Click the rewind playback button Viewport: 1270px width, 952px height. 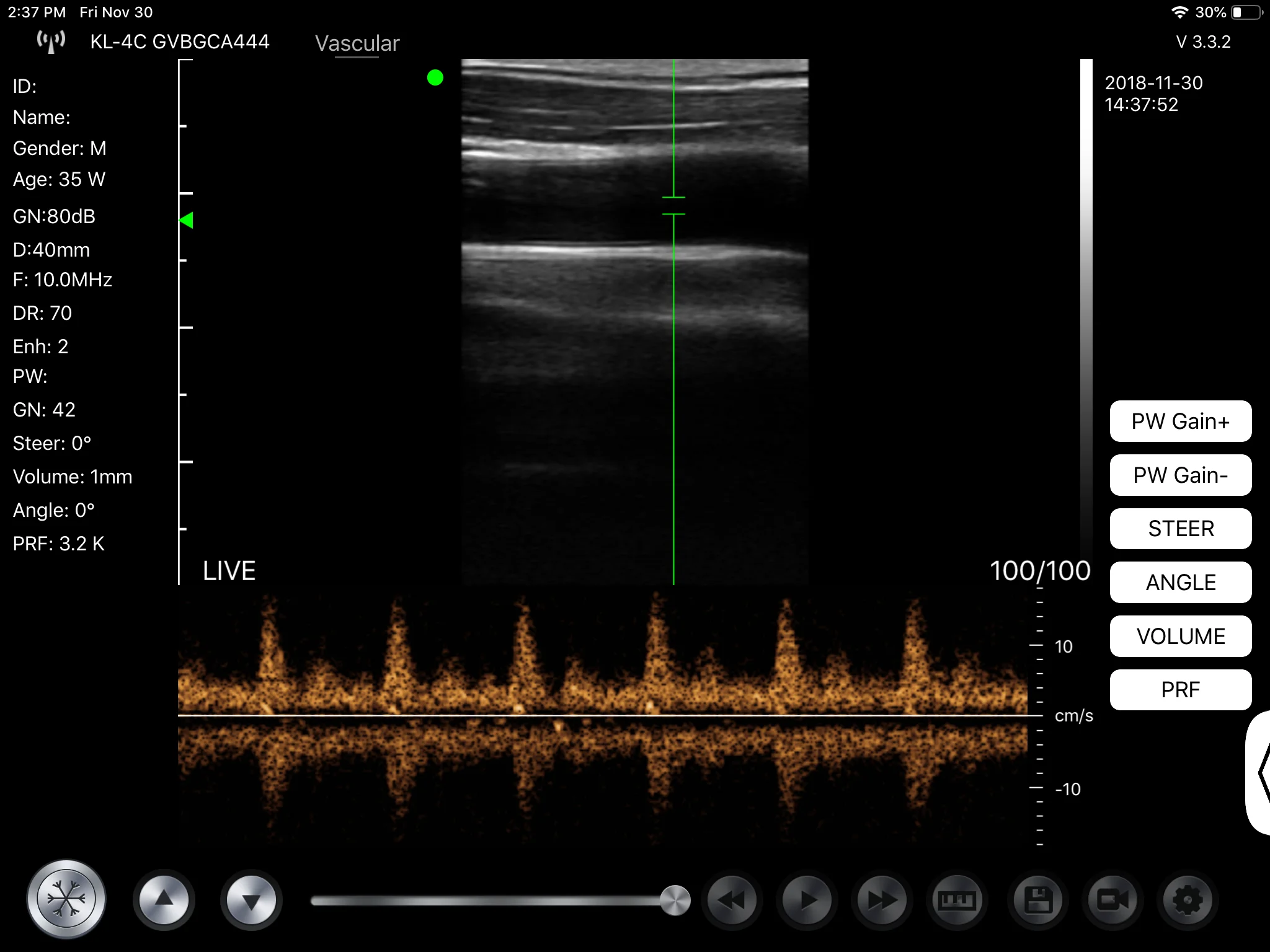click(x=732, y=900)
